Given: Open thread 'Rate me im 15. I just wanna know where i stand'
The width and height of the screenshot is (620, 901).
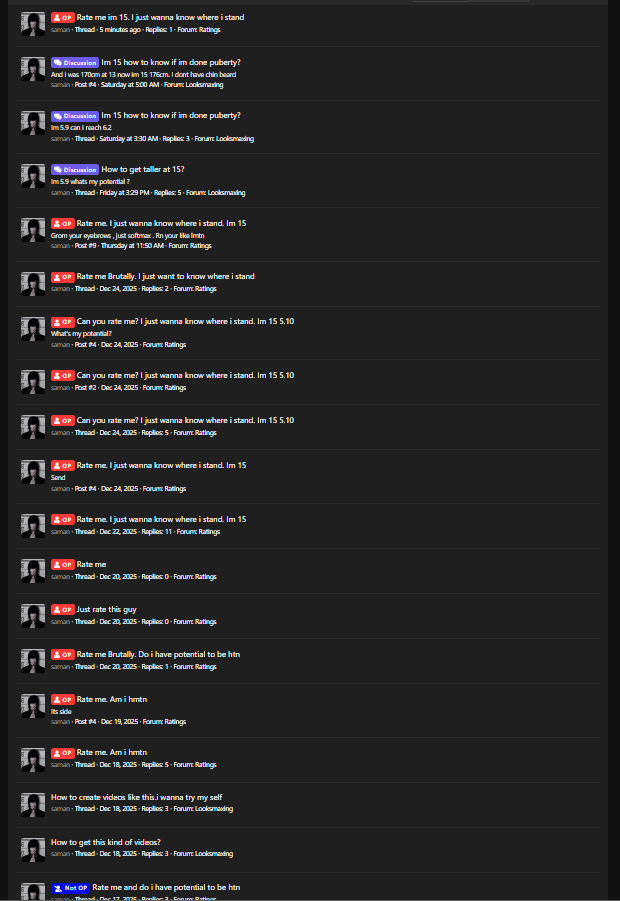Looking at the screenshot, I should click(160, 17).
